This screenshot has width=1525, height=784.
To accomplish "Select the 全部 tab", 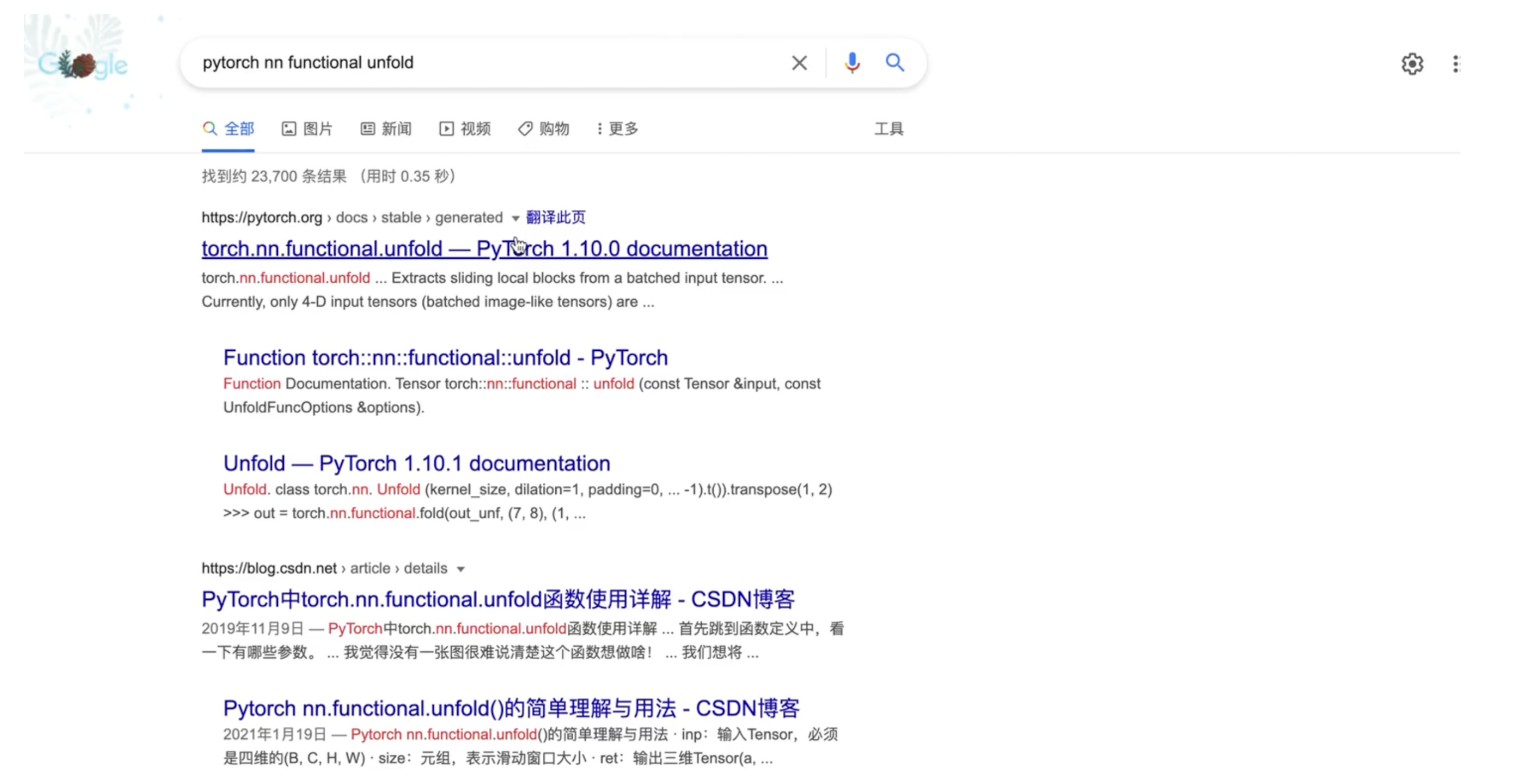I will [228, 129].
